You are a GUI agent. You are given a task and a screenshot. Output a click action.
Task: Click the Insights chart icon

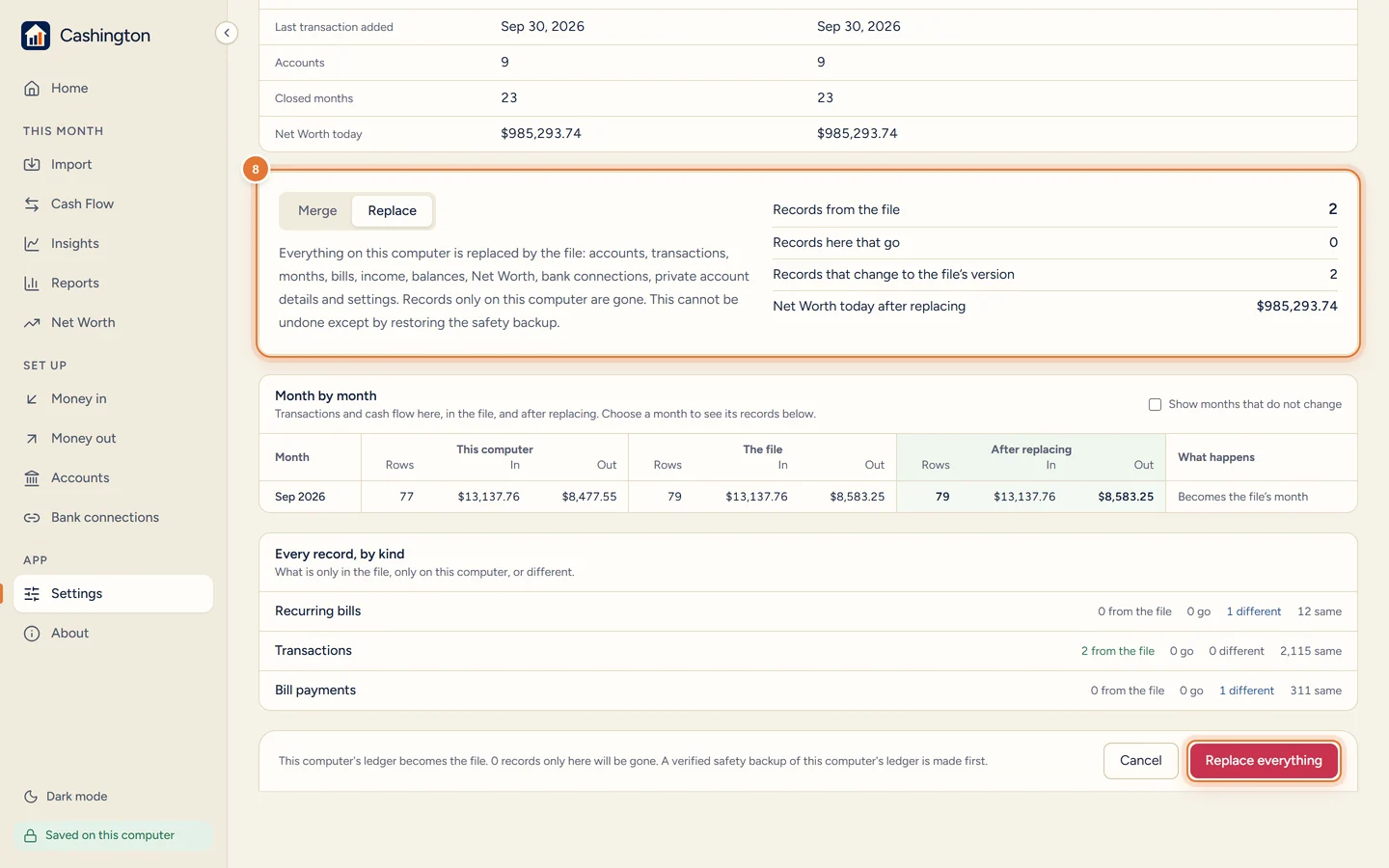[x=32, y=244]
